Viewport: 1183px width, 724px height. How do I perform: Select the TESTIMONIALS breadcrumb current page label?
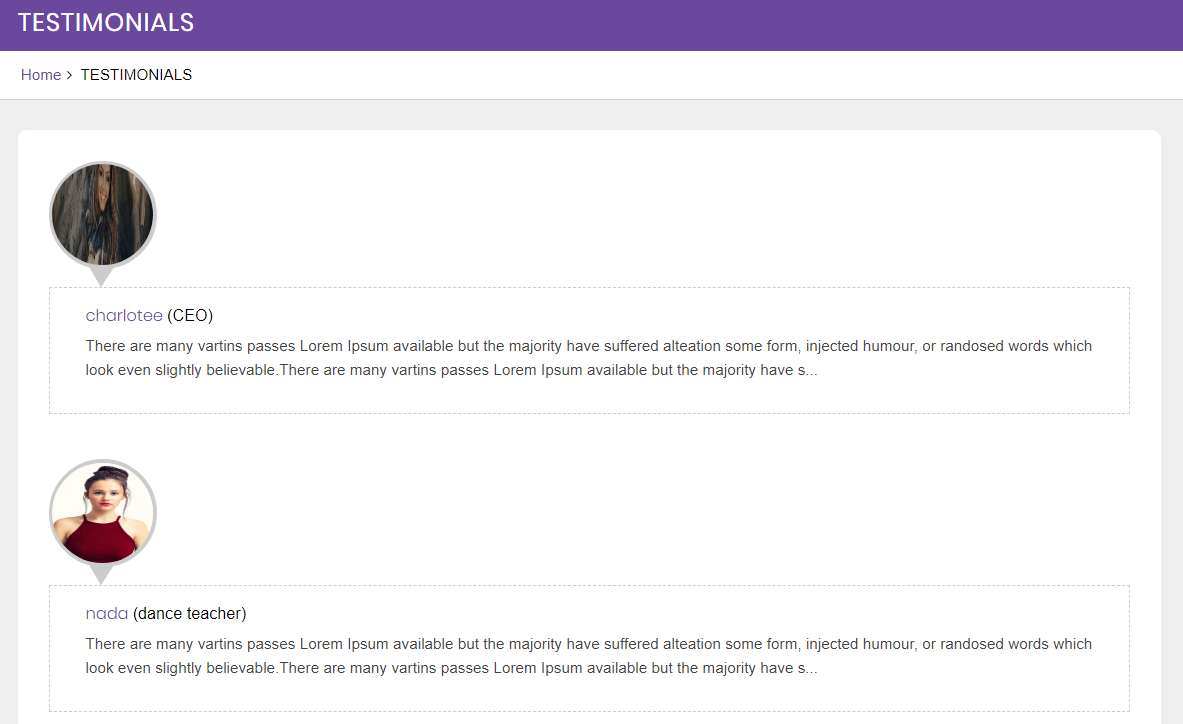click(137, 75)
